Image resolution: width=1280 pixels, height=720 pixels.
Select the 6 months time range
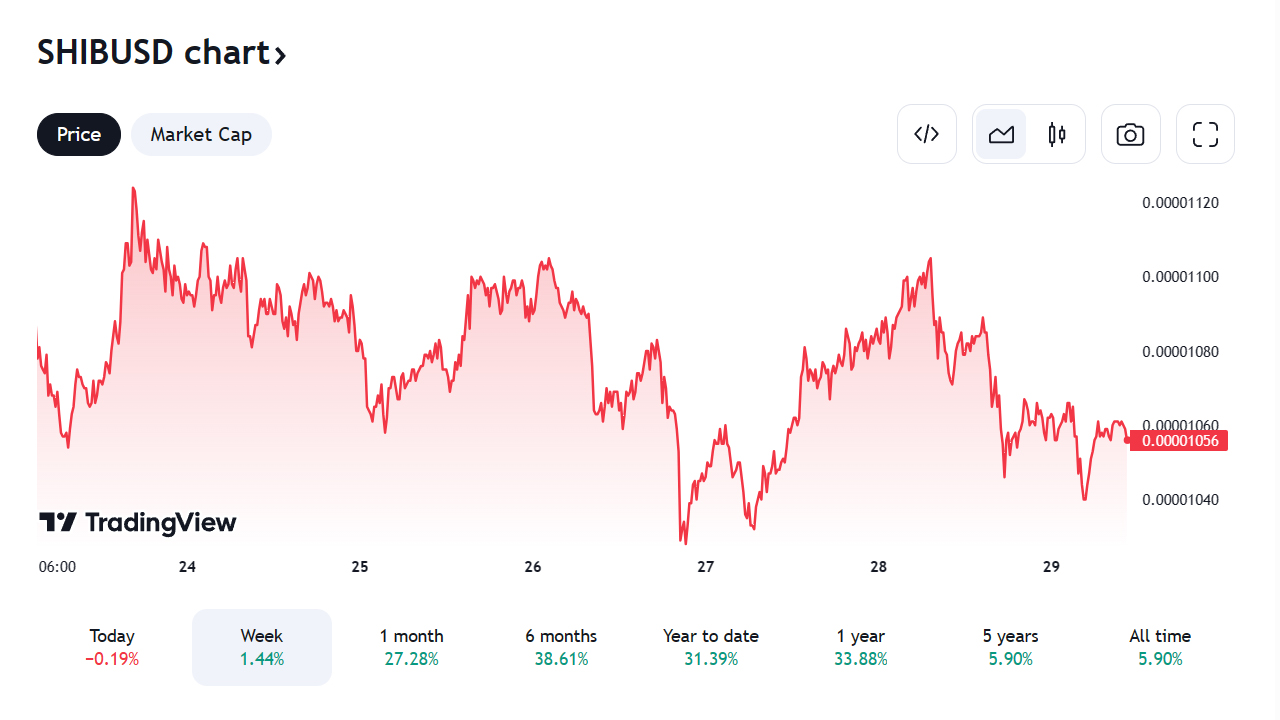(561, 647)
